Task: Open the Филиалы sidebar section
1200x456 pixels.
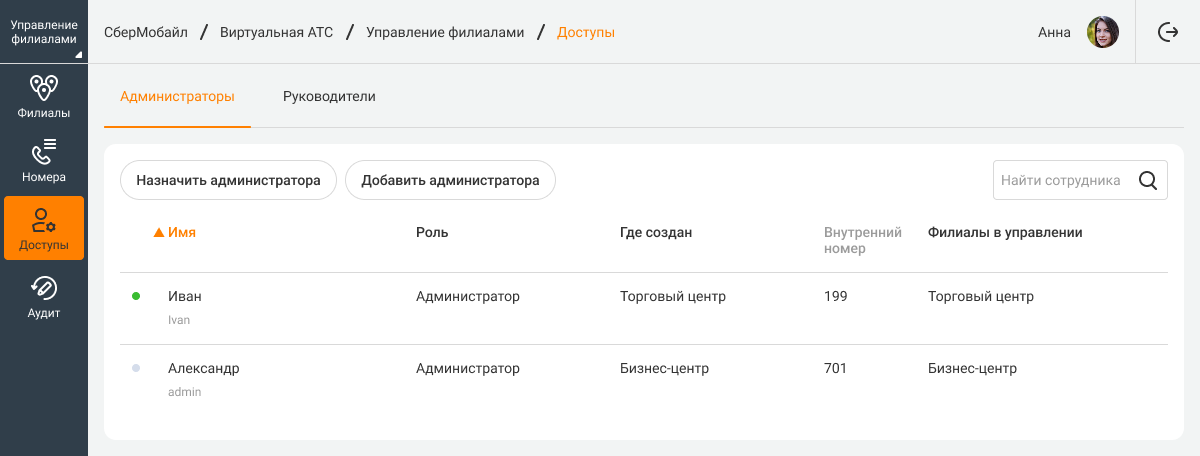Action: tap(44, 96)
